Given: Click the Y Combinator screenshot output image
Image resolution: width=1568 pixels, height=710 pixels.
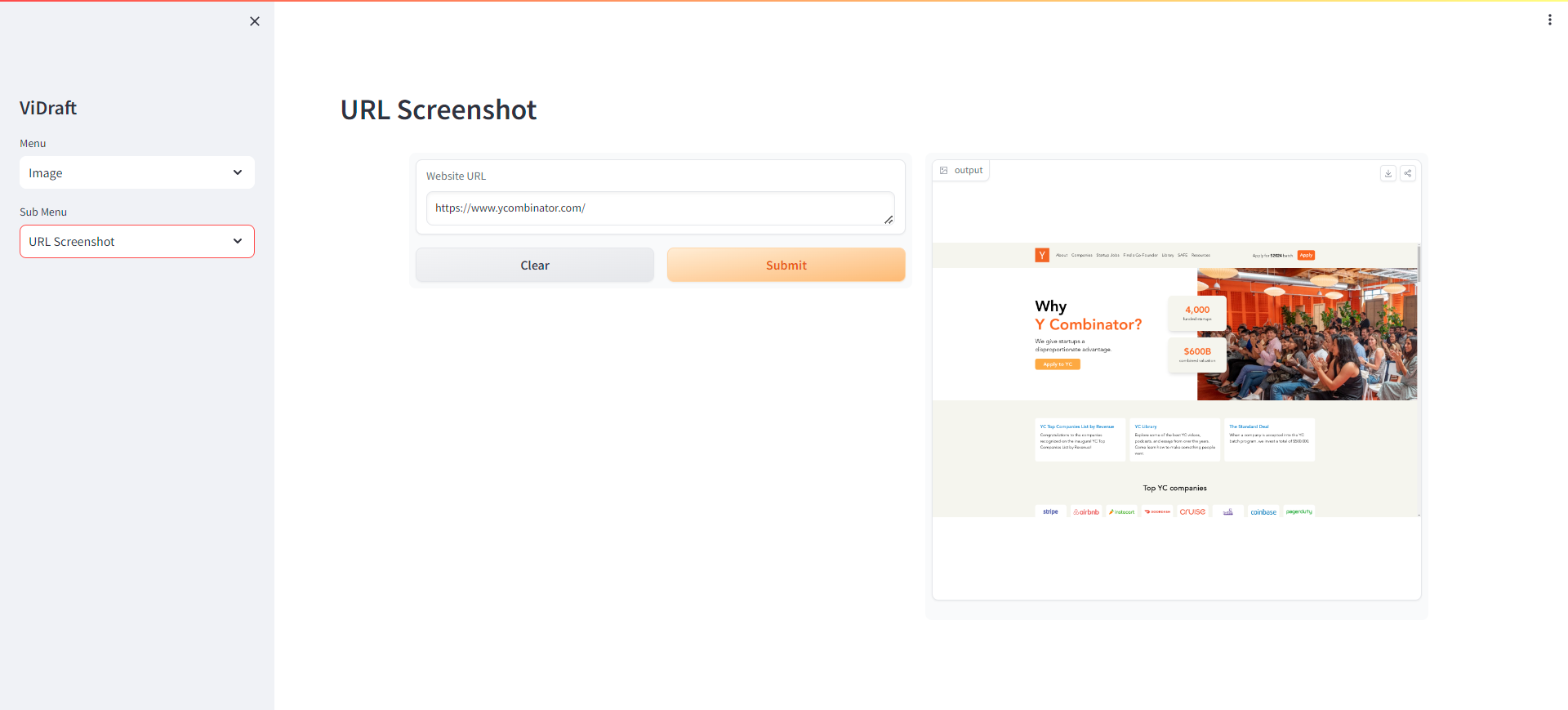Looking at the screenshot, I should (1176, 380).
